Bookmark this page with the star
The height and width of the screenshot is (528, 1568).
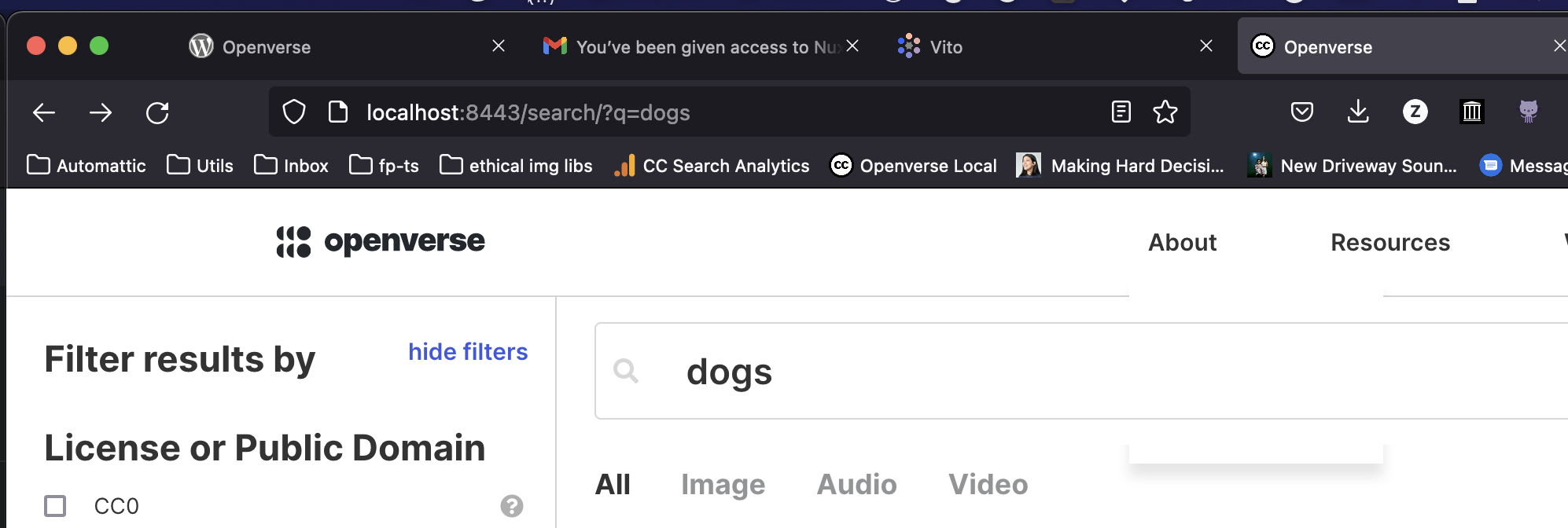coord(1165,112)
